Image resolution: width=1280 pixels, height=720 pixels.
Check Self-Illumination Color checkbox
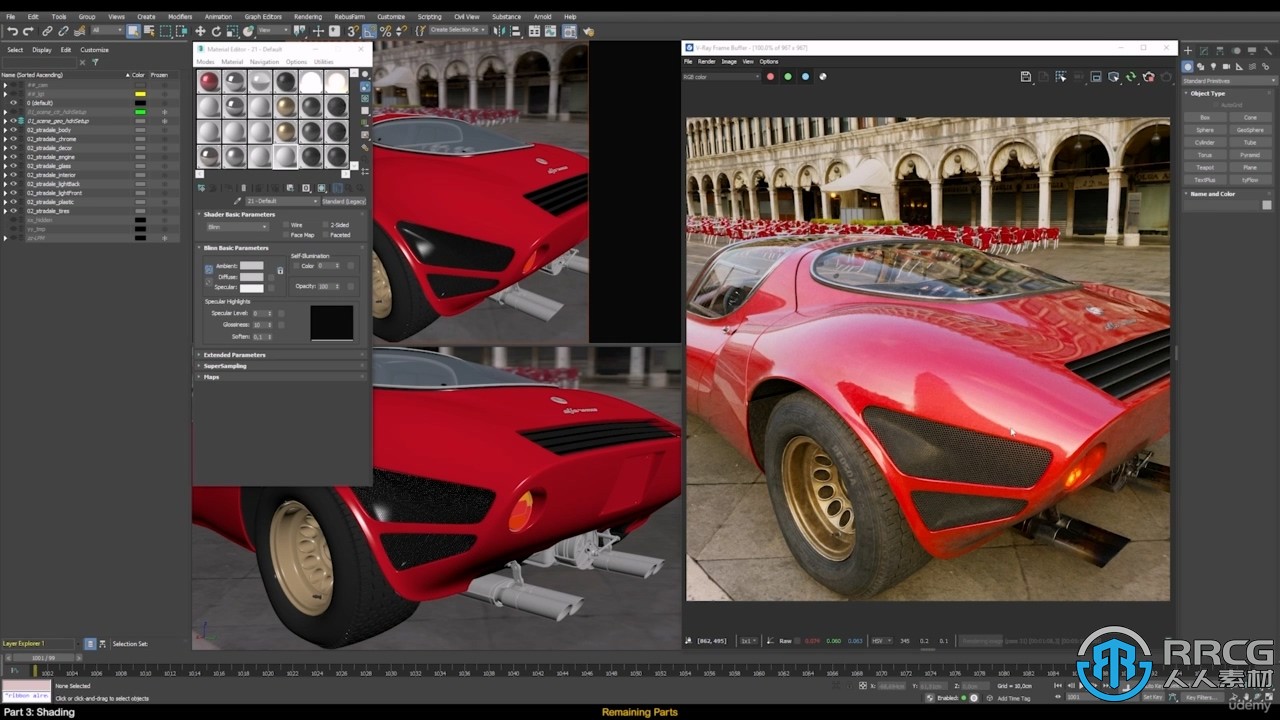[x=296, y=266]
